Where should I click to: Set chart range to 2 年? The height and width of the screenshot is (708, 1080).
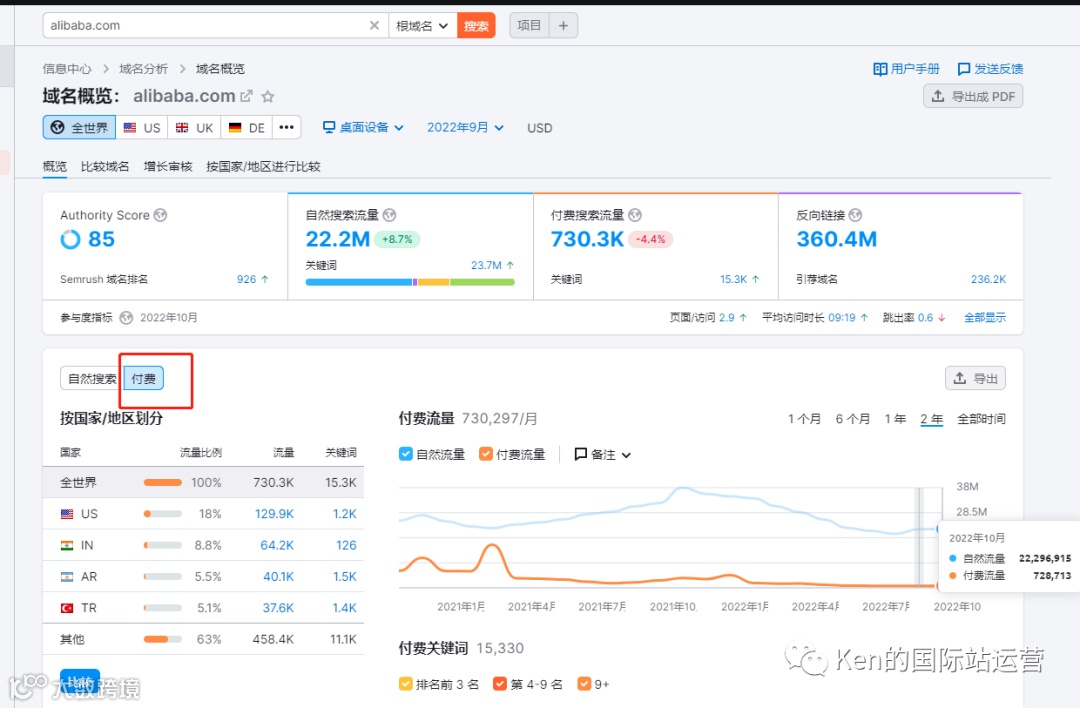point(931,419)
